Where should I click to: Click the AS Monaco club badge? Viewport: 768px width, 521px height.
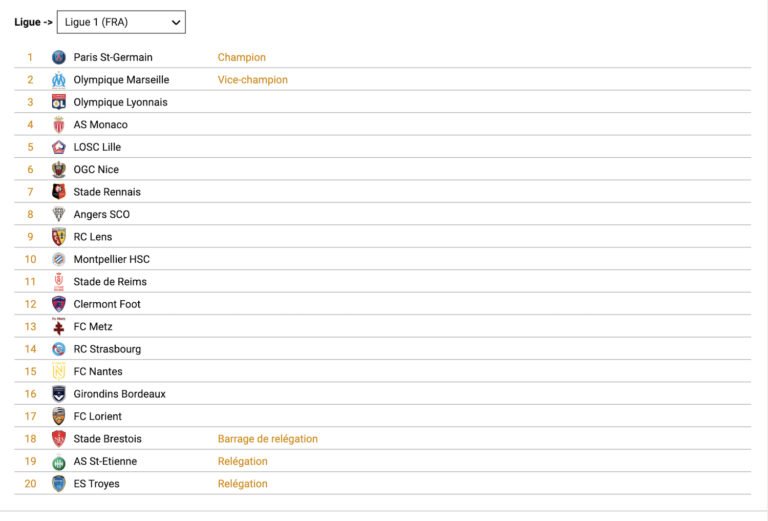tap(59, 125)
